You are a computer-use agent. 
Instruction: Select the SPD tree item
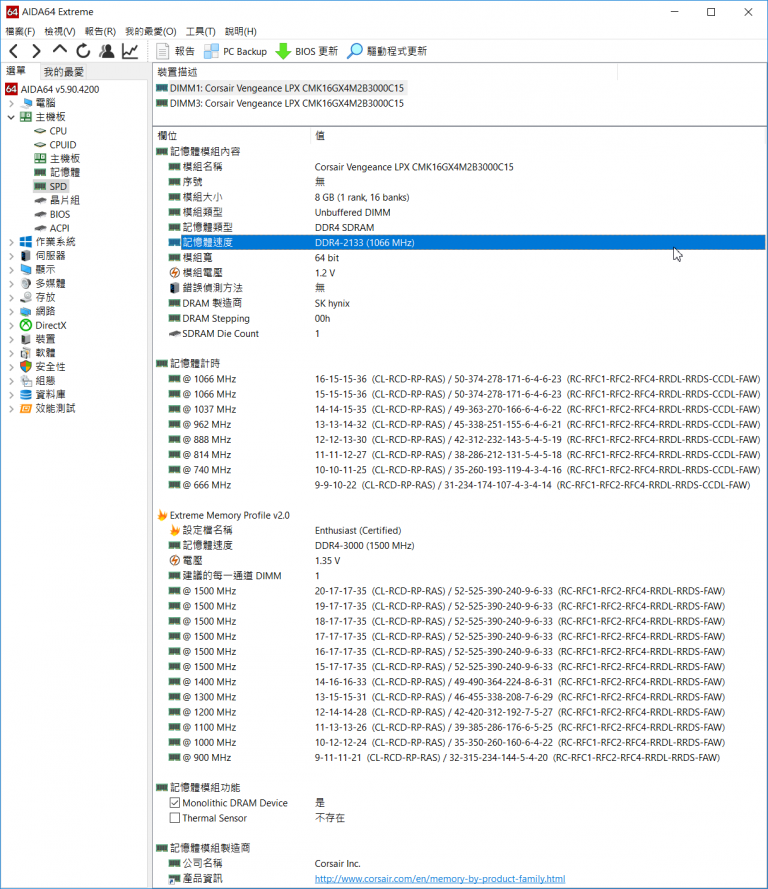point(58,187)
